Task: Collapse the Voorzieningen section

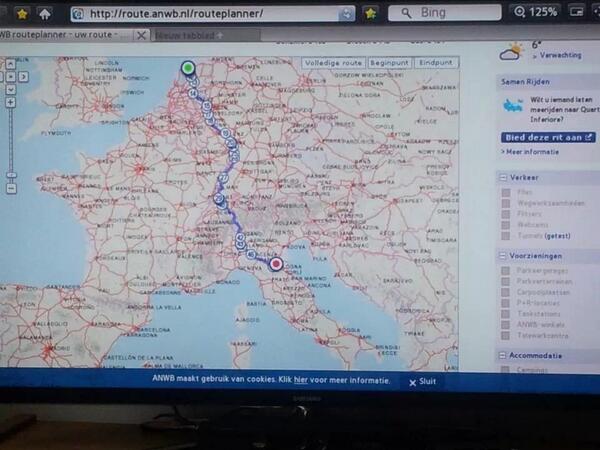Action: pyautogui.click(x=502, y=256)
